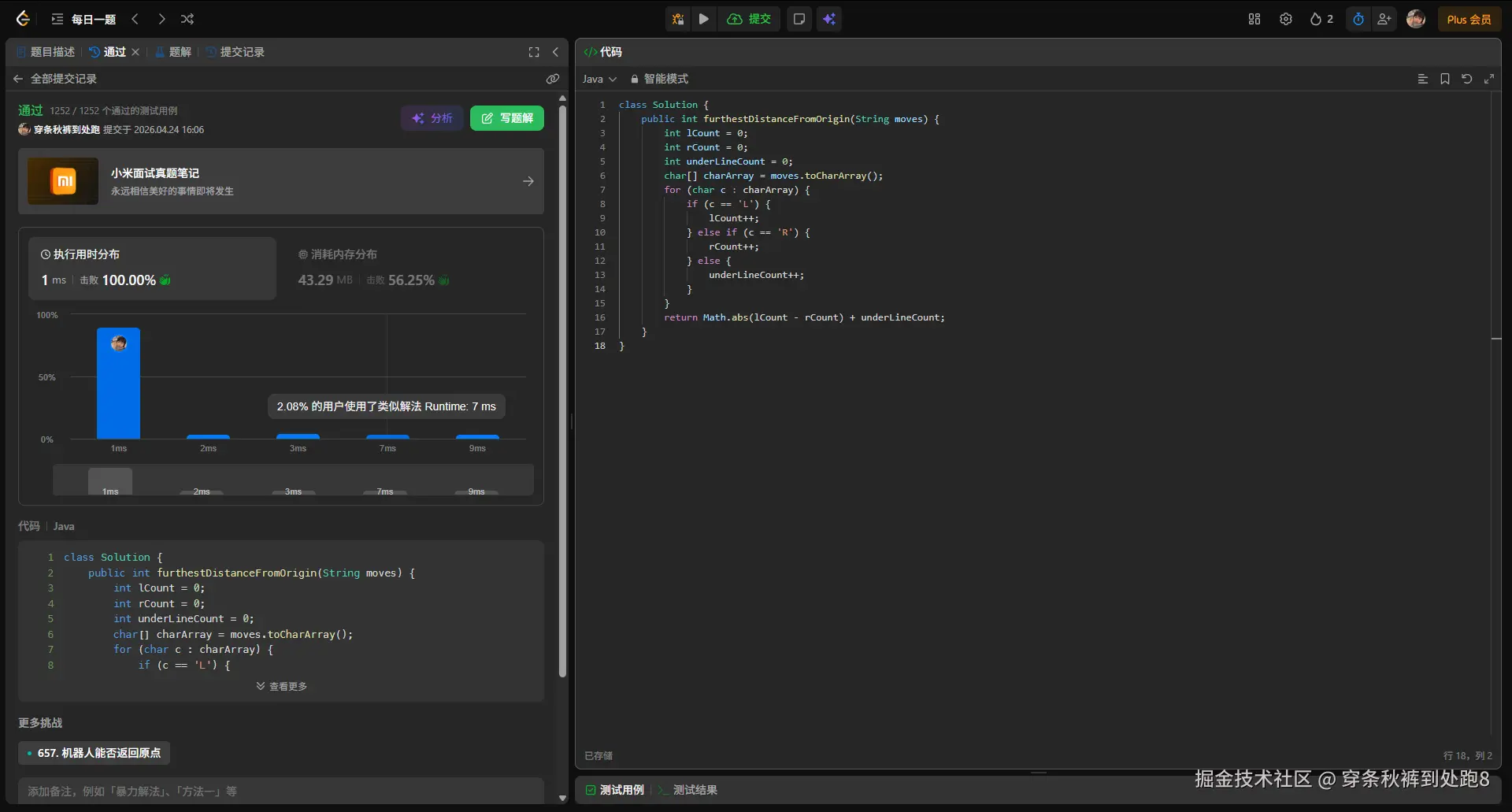
Task: Collapse the left panel chevron
Action: coord(555,52)
